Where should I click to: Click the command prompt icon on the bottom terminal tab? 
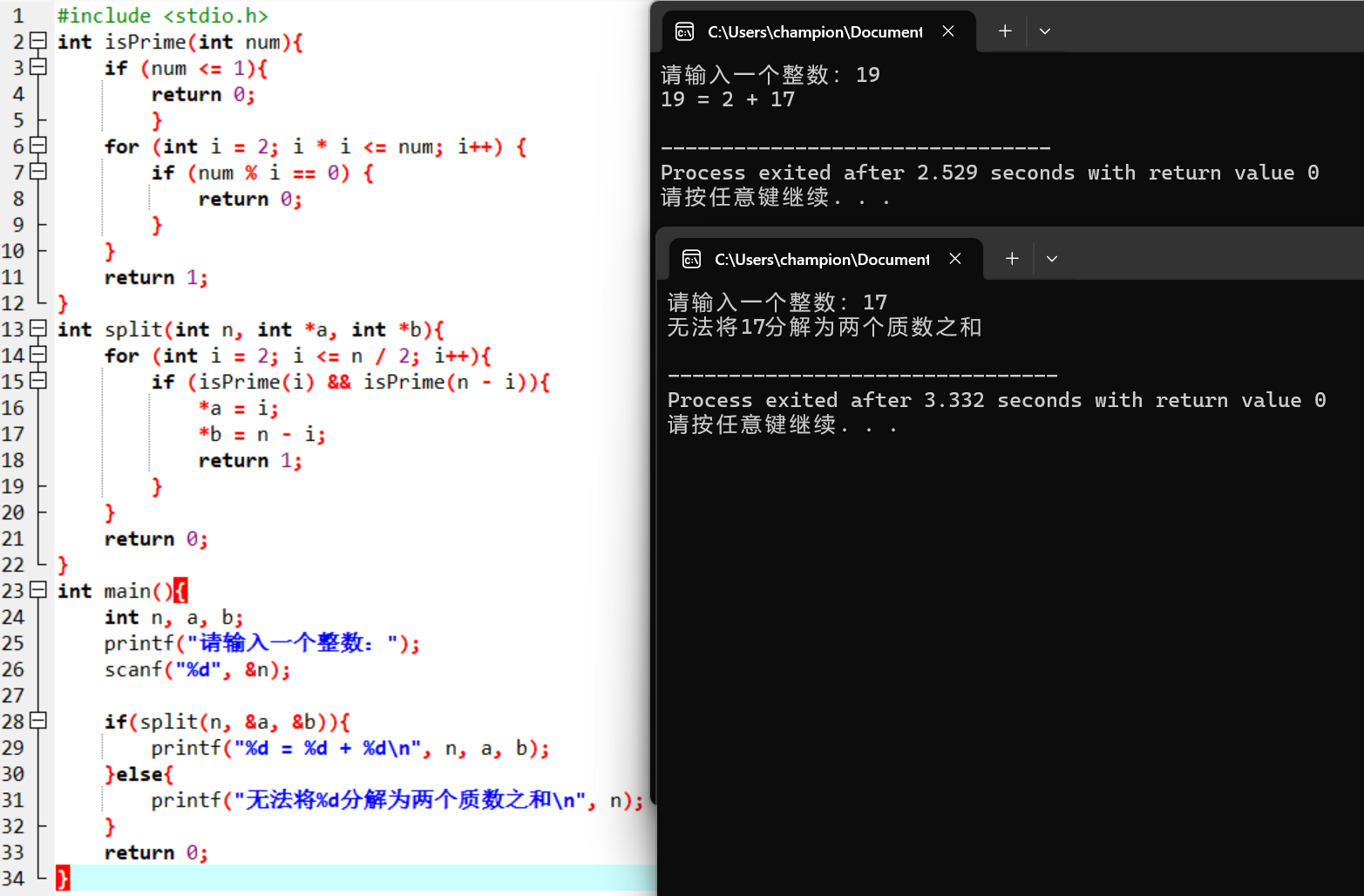click(691, 259)
